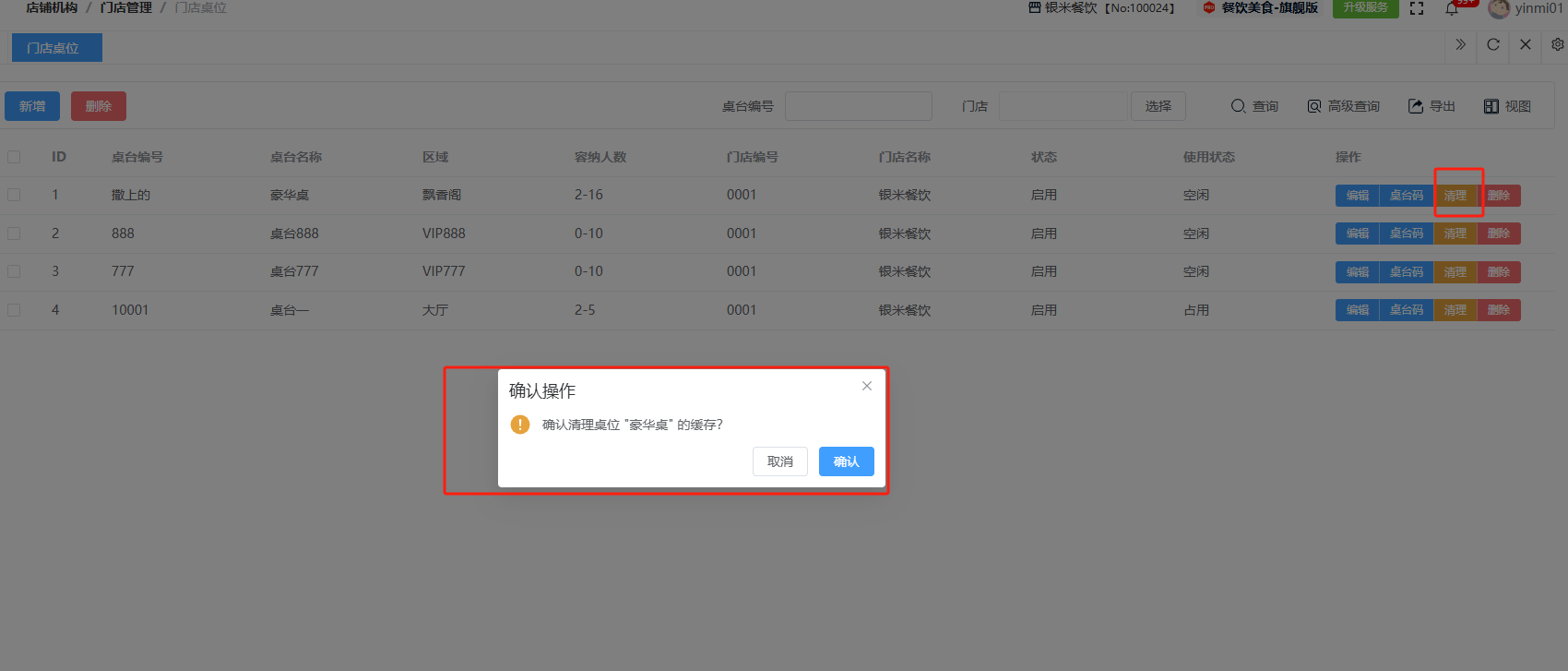Click the 导出 export icon
Viewport: 1568px width, 671px height.
(1431, 106)
